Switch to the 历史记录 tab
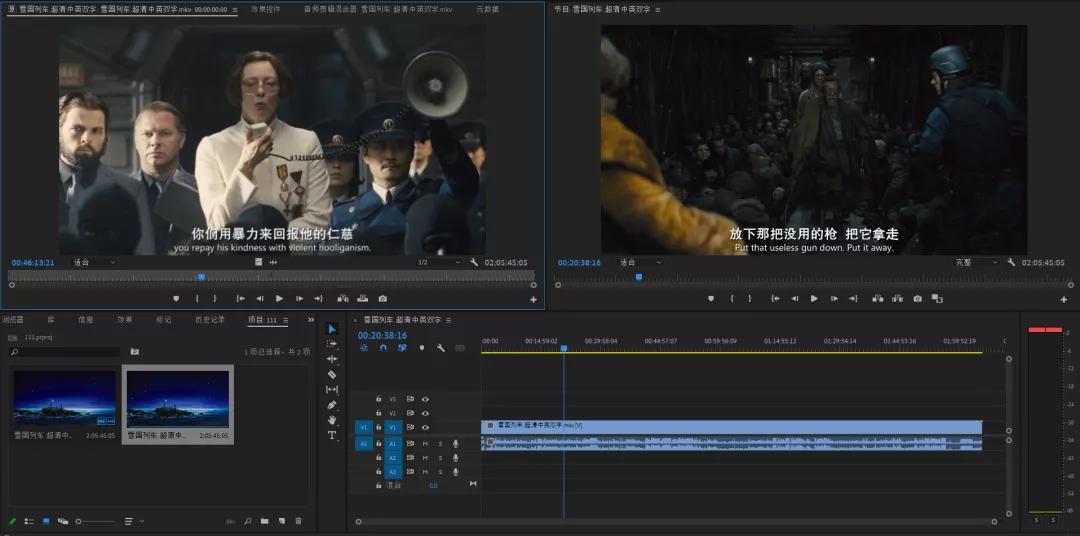This screenshot has height=536, width=1080. point(210,320)
